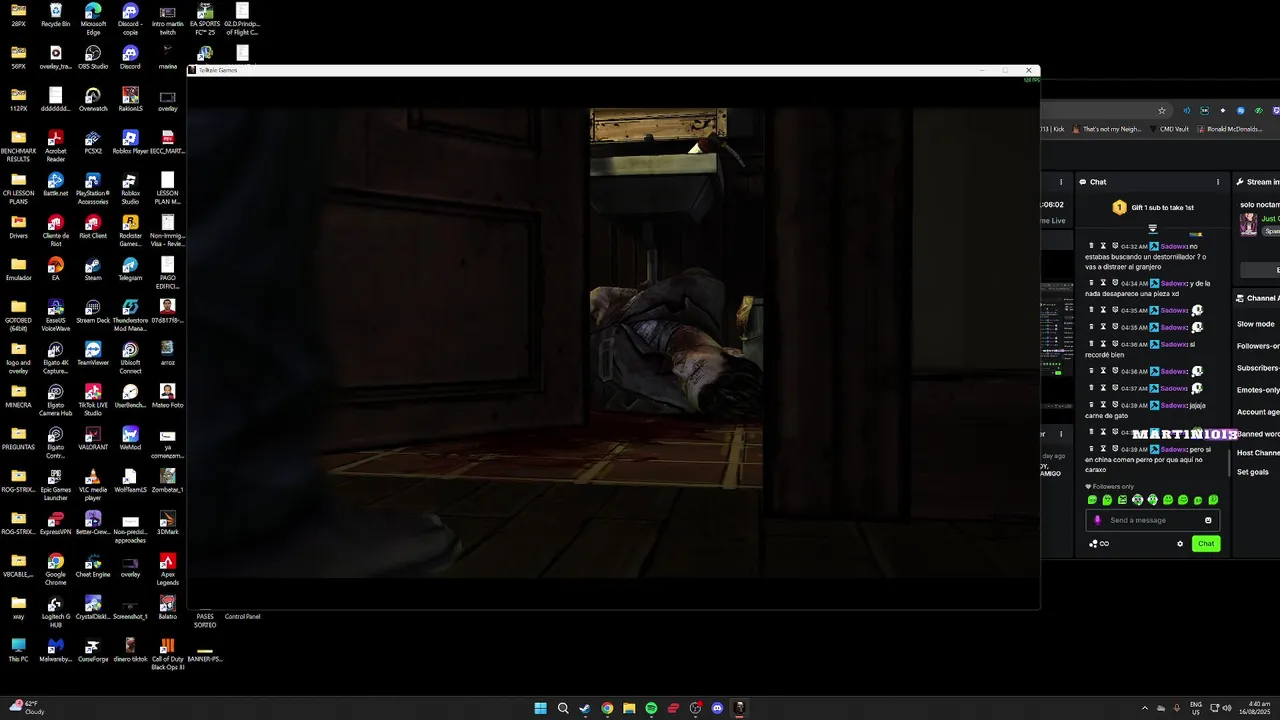Screen dimensions: 1280x720
Task: Open the Recycle Bin on the desktop
Action: coord(56,15)
